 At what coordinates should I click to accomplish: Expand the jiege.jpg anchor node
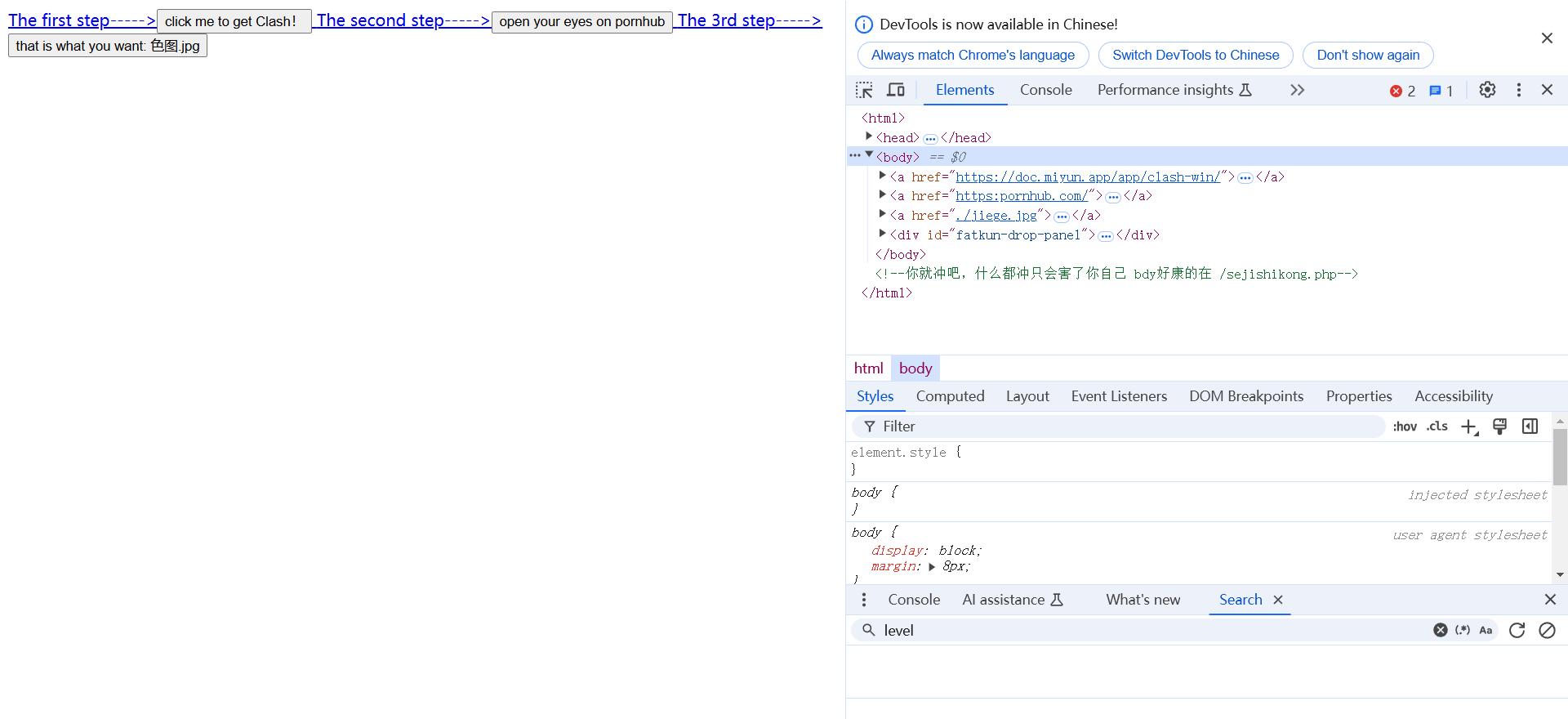click(883, 214)
